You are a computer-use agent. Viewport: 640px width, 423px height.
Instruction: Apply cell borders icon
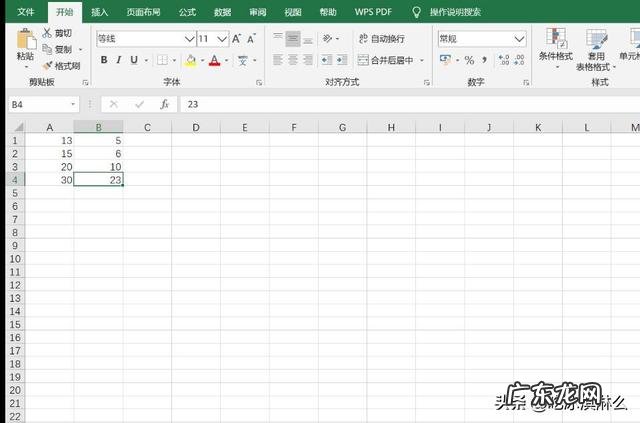162,60
